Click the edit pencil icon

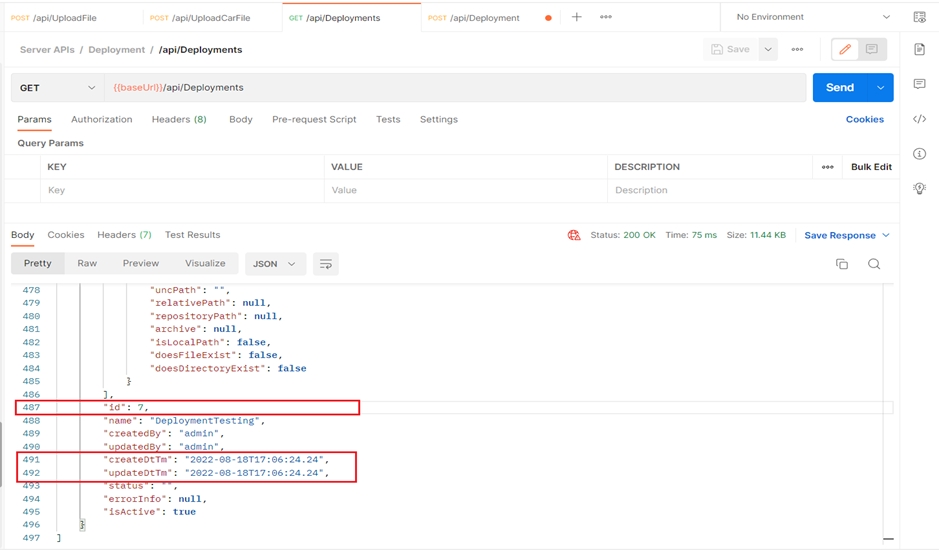[x=845, y=49]
